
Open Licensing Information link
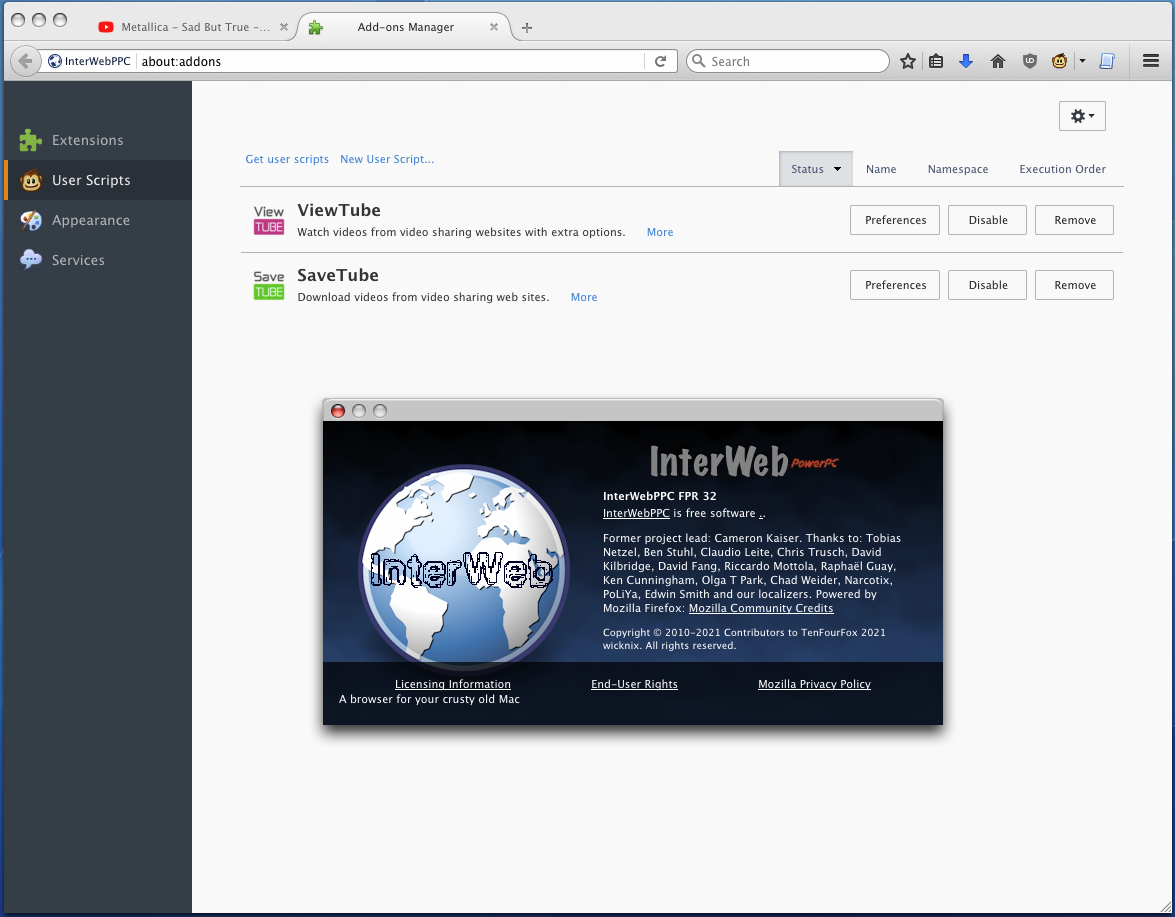click(453, 684)
